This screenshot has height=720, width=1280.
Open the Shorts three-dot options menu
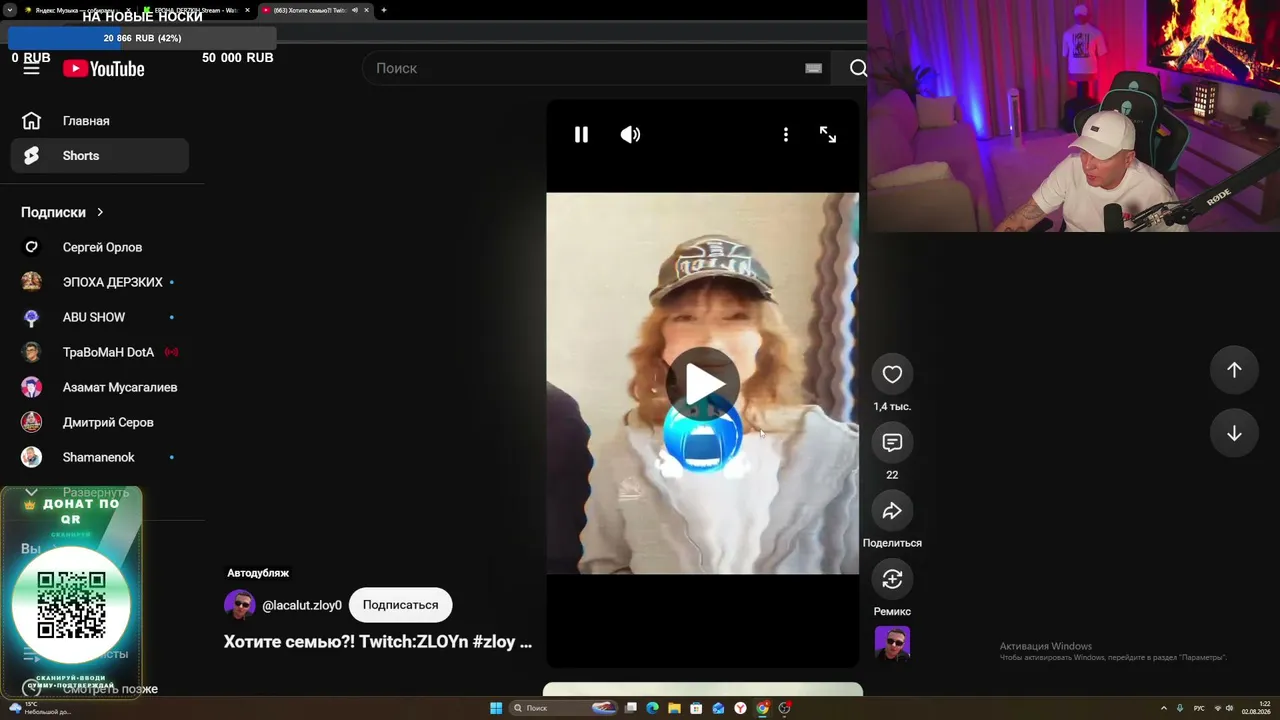click(786, 134)
